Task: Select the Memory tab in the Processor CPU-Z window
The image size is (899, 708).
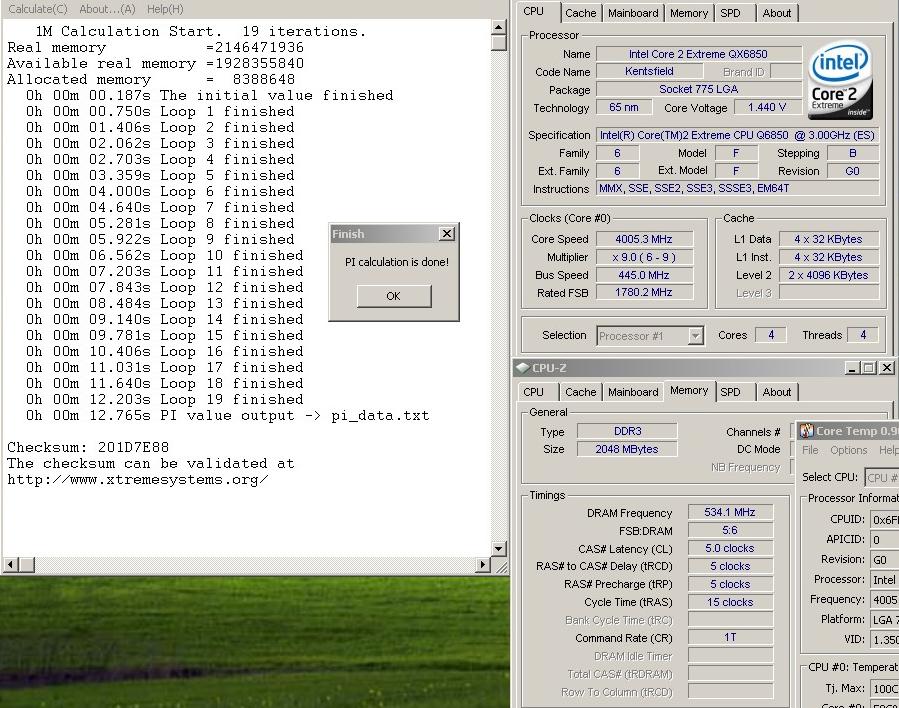Action: coord(689,13)
